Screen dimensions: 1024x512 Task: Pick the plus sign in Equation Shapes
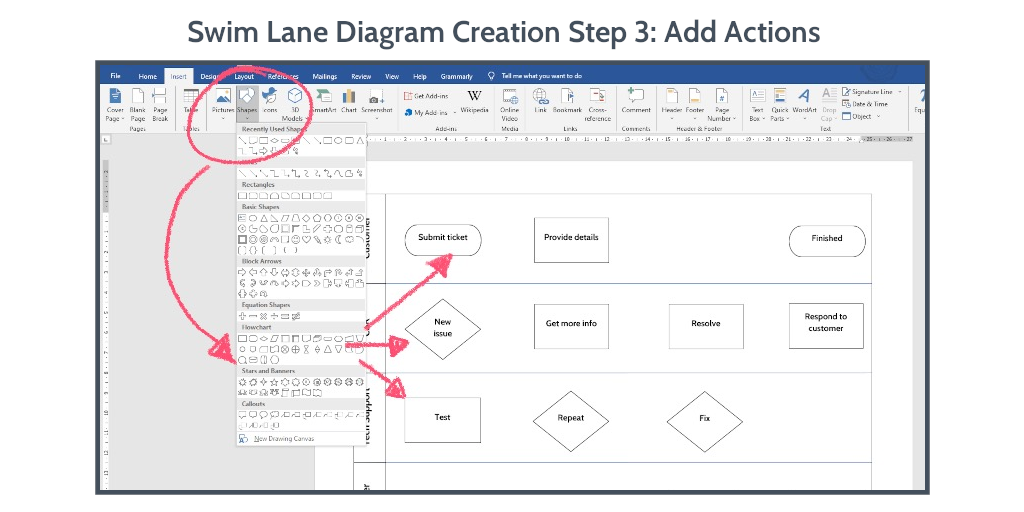tap(242, 316)
